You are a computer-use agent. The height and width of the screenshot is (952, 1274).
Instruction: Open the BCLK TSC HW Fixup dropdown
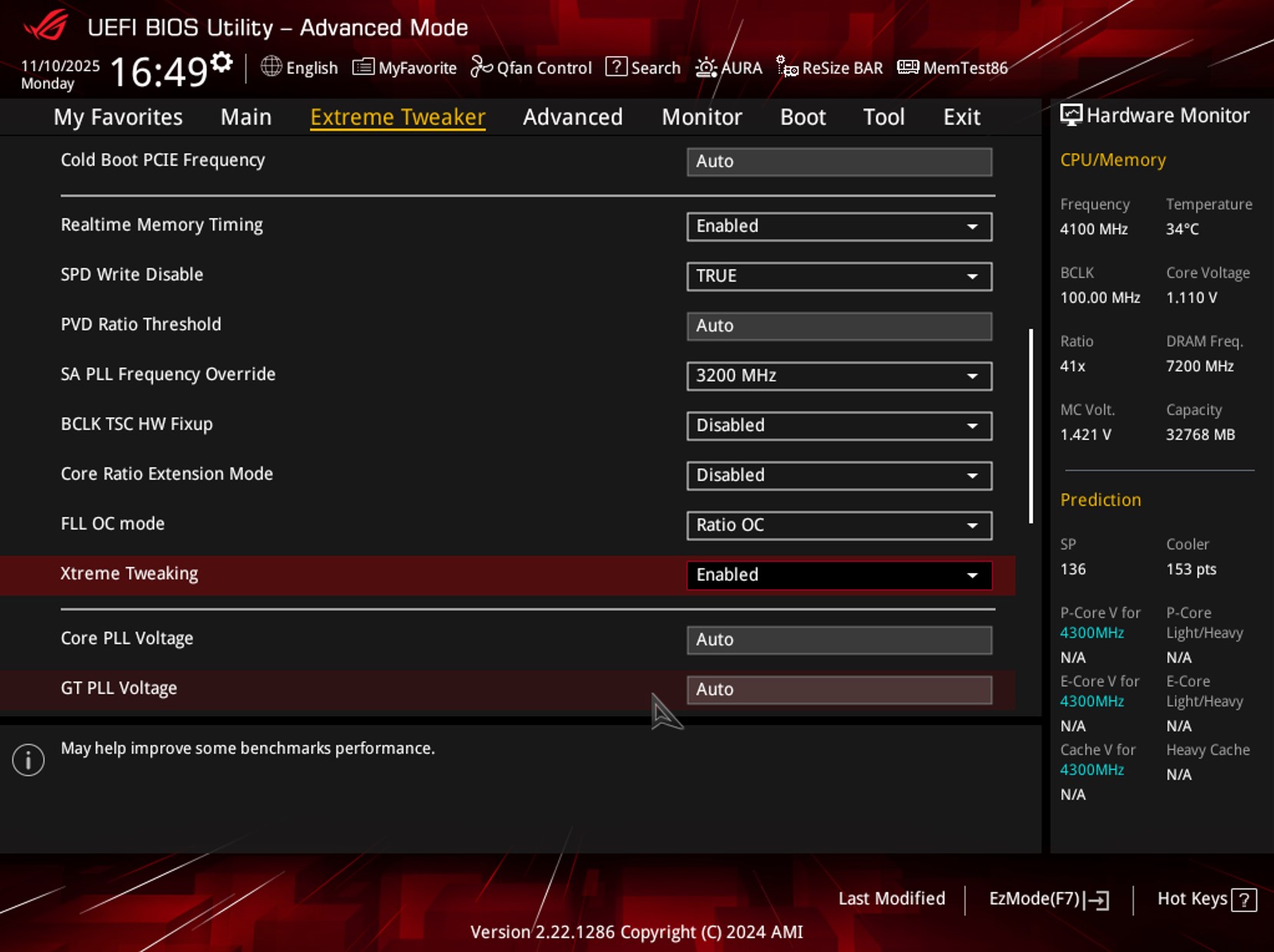pyautogui.click(x=839, y=426)
